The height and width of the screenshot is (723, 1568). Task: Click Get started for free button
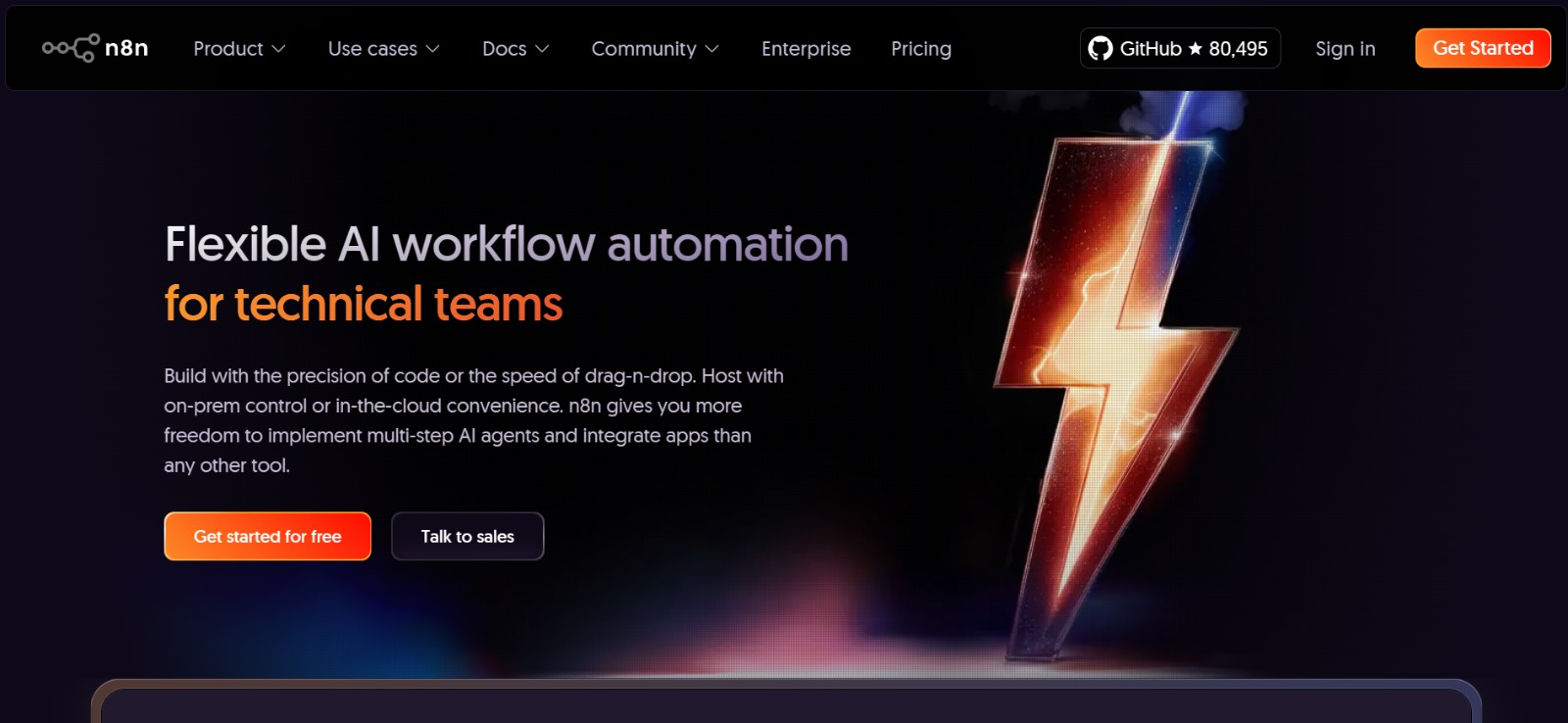(268, 536)
